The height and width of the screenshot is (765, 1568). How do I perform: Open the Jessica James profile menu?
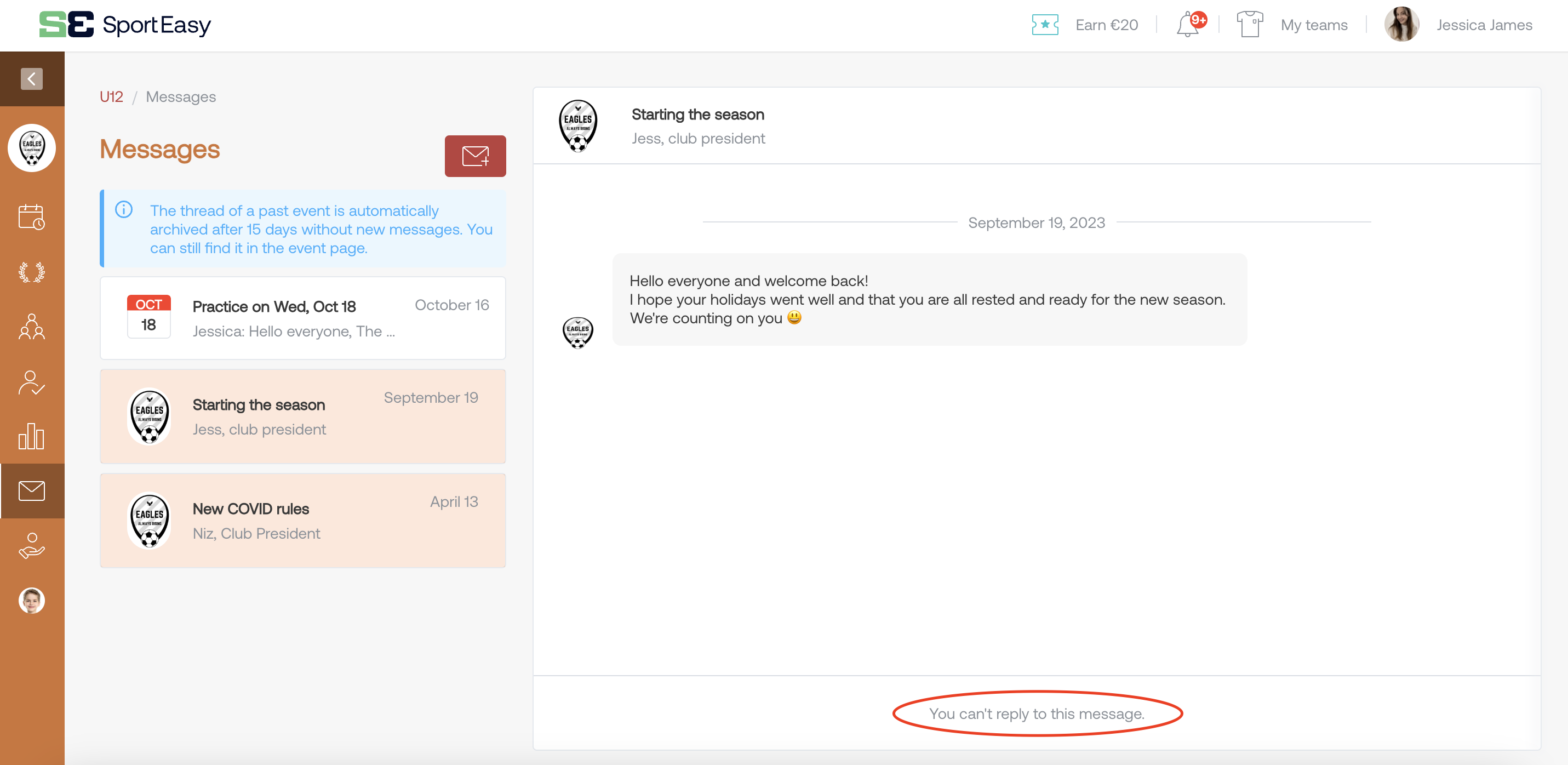point(1484,25)
